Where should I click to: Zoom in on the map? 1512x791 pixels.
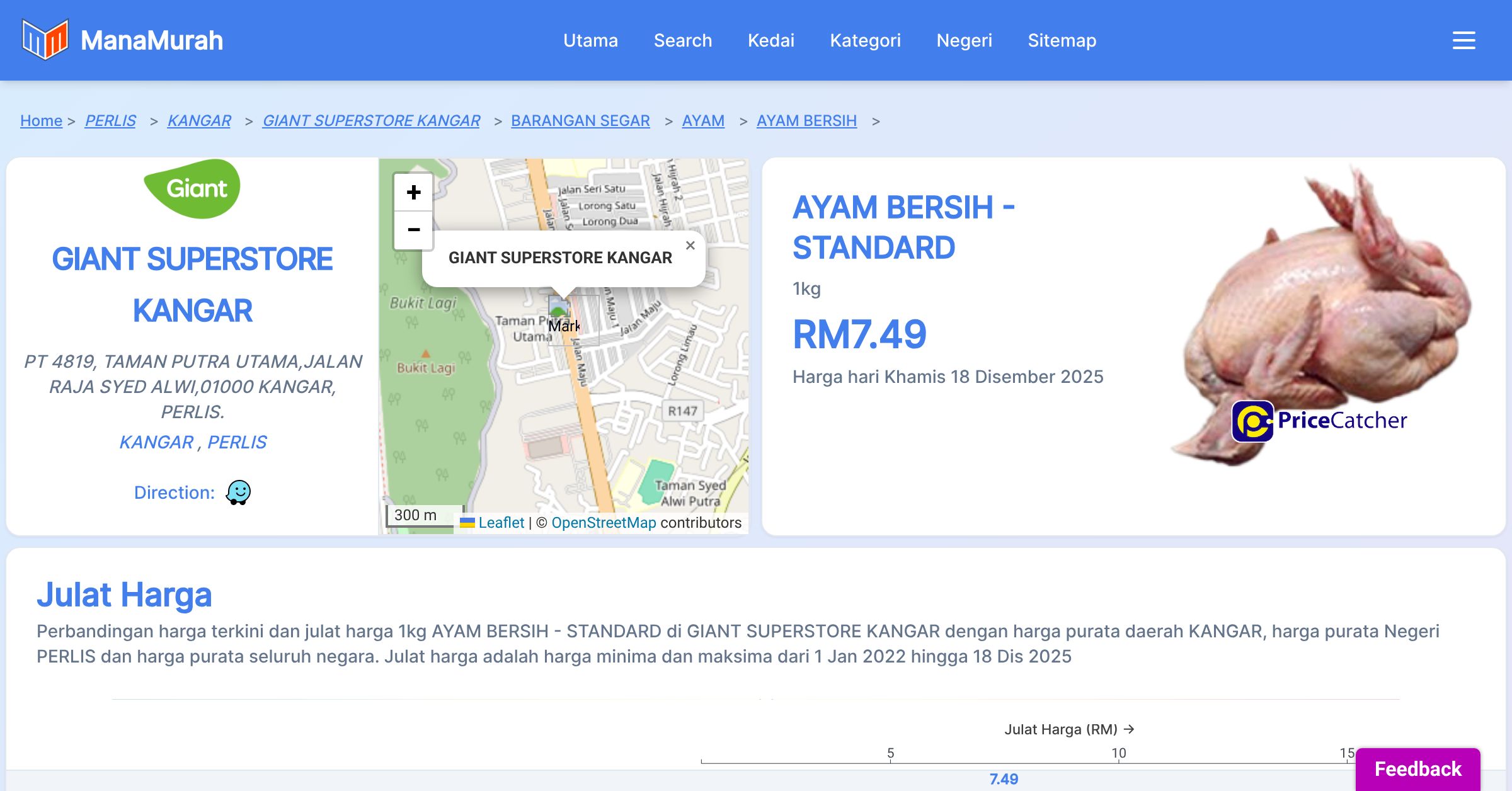413,192
